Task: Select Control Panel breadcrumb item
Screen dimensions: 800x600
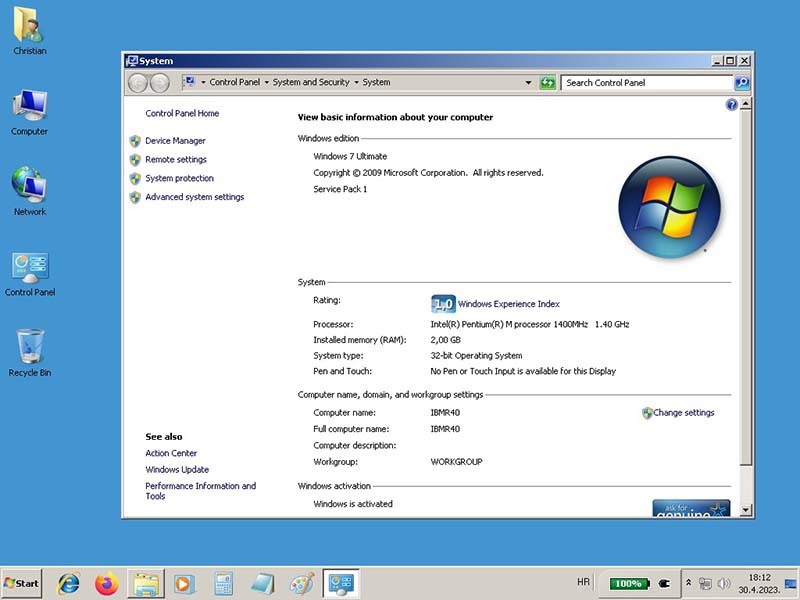Action: click(x=234, y=83)
